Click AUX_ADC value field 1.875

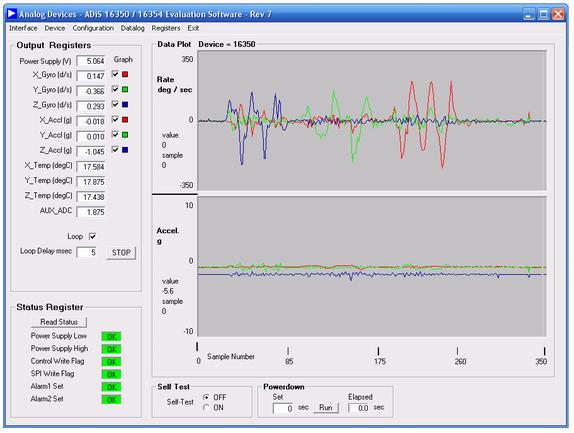pyautogui.click(x=91, y=212)
